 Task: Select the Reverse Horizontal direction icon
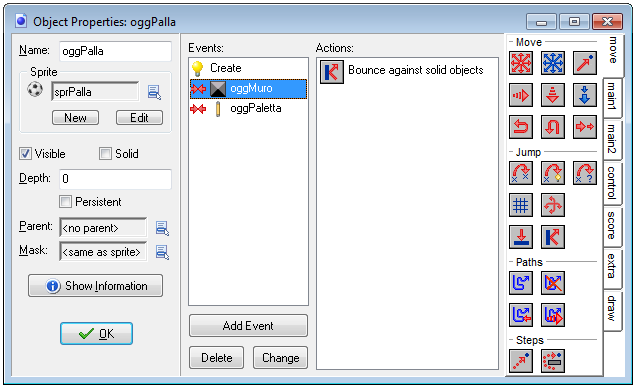pyautogui.click(x=521, y=127)
